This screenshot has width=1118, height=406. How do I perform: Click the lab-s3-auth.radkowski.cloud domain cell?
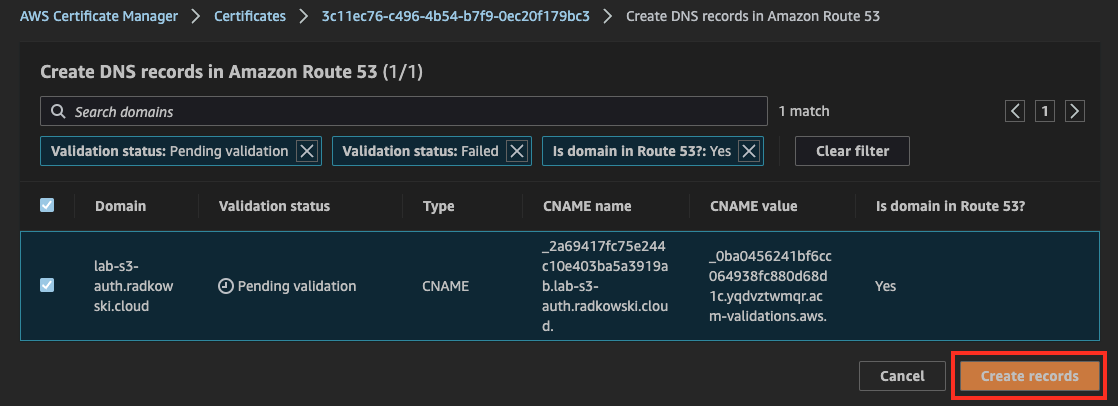pyautogui.click(x=134, y=285)
